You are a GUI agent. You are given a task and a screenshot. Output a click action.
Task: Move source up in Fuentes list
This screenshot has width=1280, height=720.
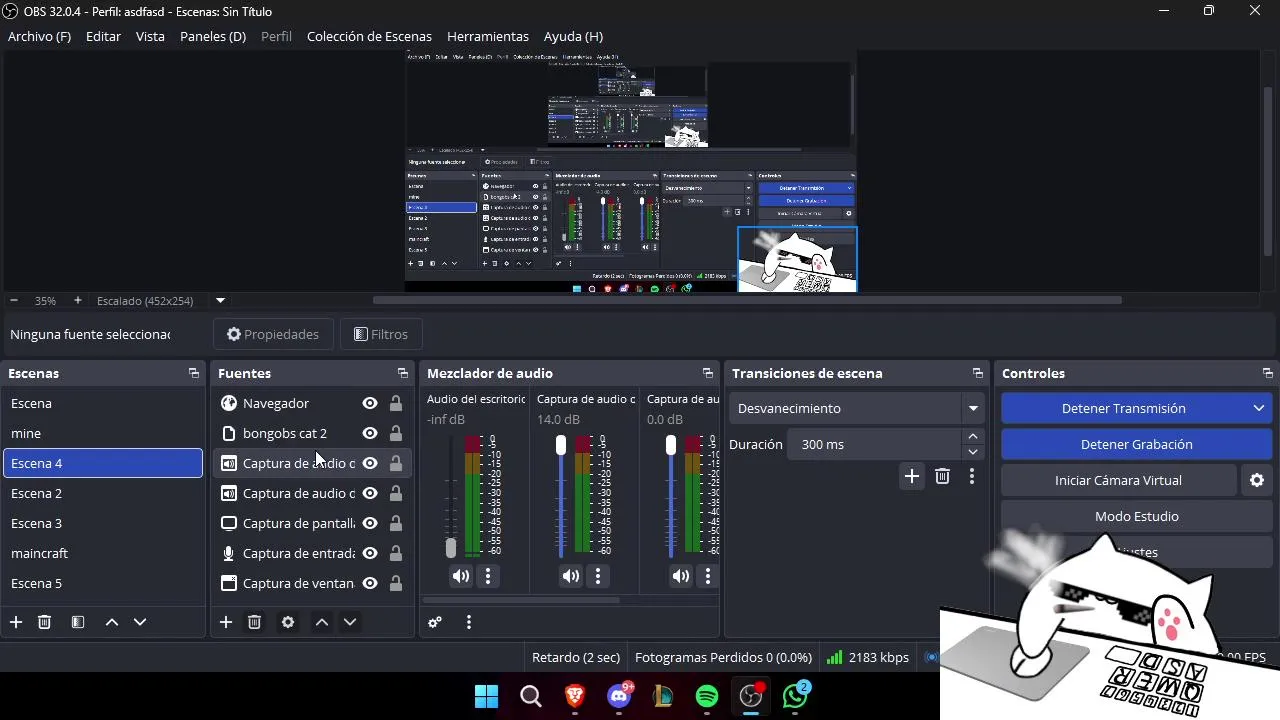[322, 622]
